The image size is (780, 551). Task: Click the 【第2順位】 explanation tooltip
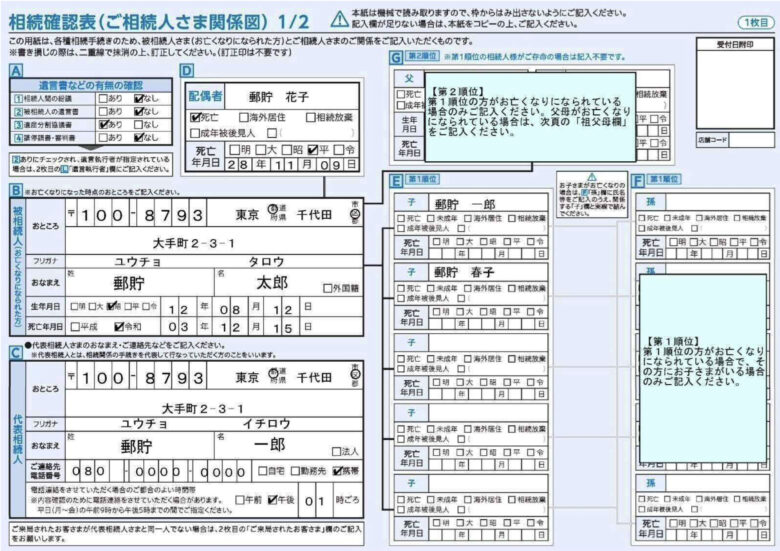click(x=530, y=117)
